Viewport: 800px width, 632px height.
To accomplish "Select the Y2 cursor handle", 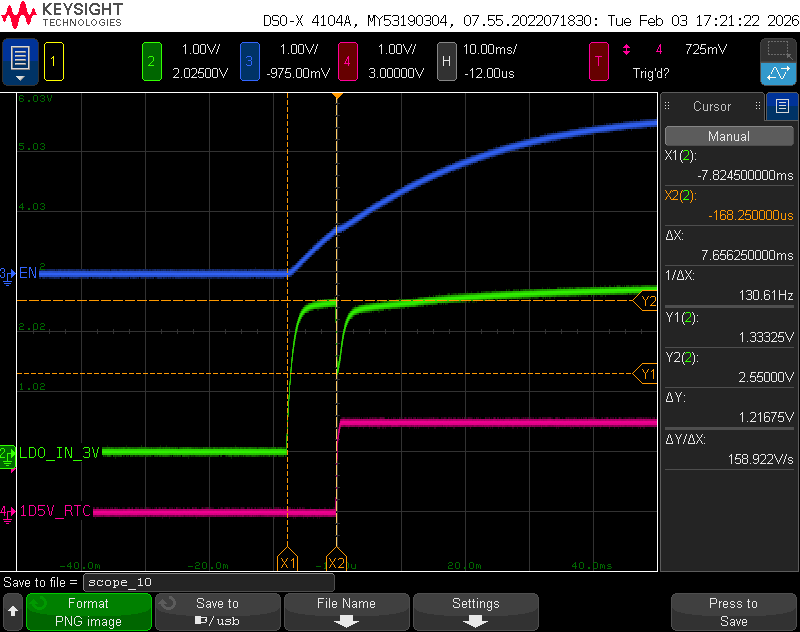I will (x=645, y=301).
